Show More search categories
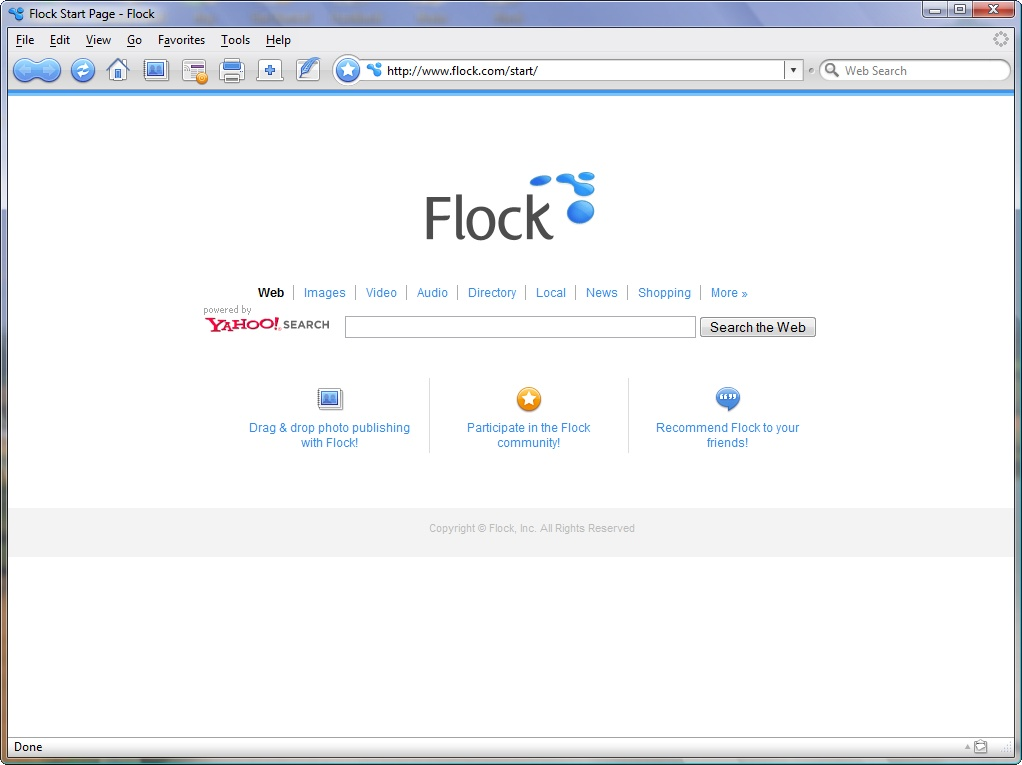The height and width of the screenshot is (765, 1022). coord(729,293)
